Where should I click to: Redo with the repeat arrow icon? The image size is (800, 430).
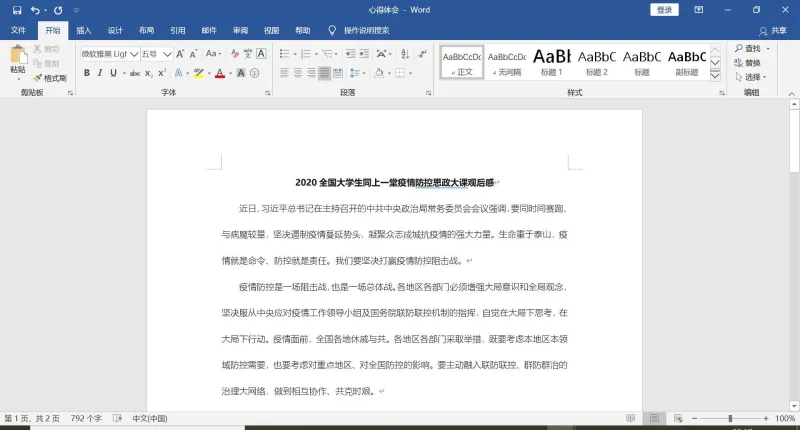[x=58, y=10]
